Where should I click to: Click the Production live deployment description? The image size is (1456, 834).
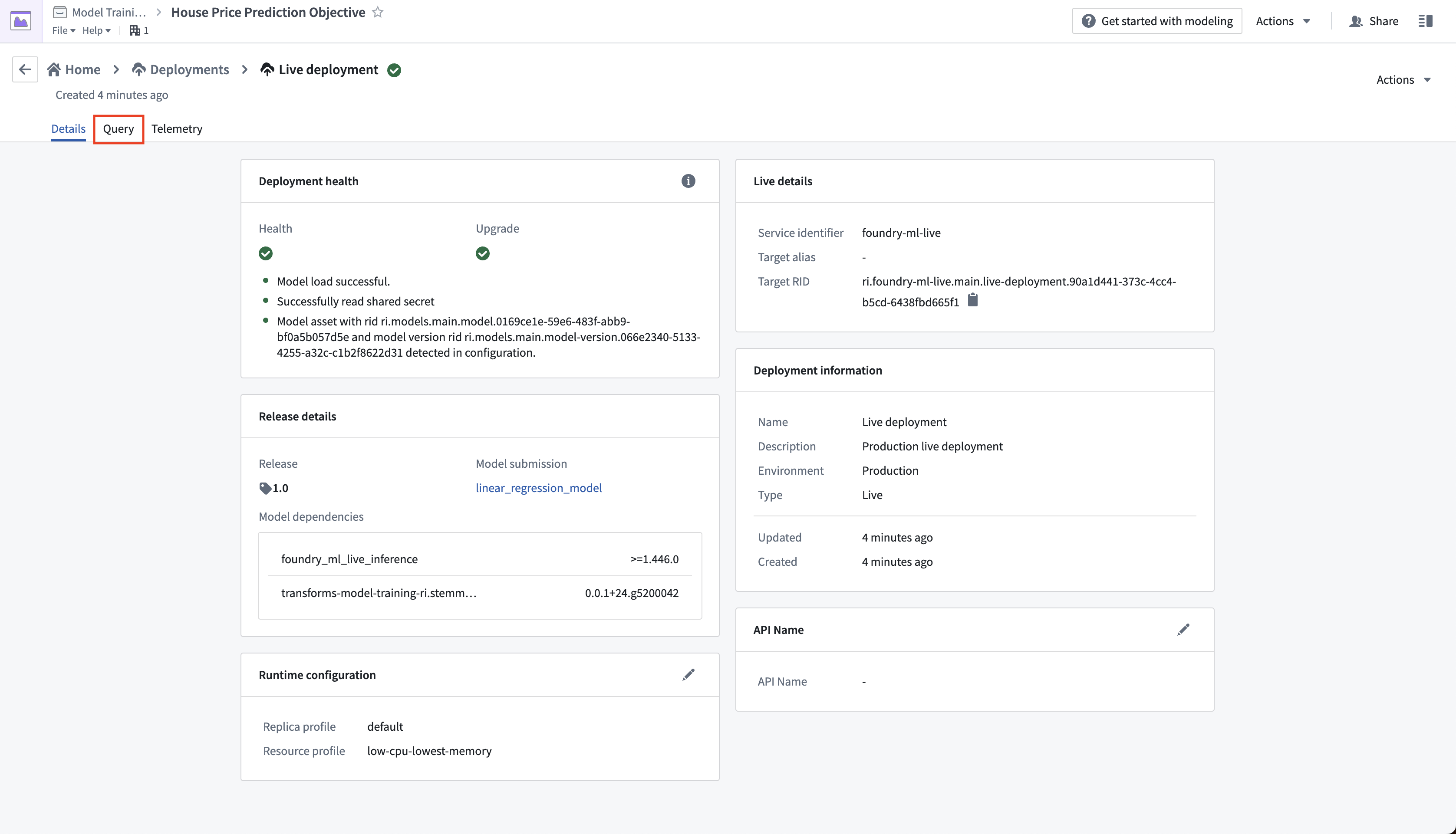click(932, 446)
